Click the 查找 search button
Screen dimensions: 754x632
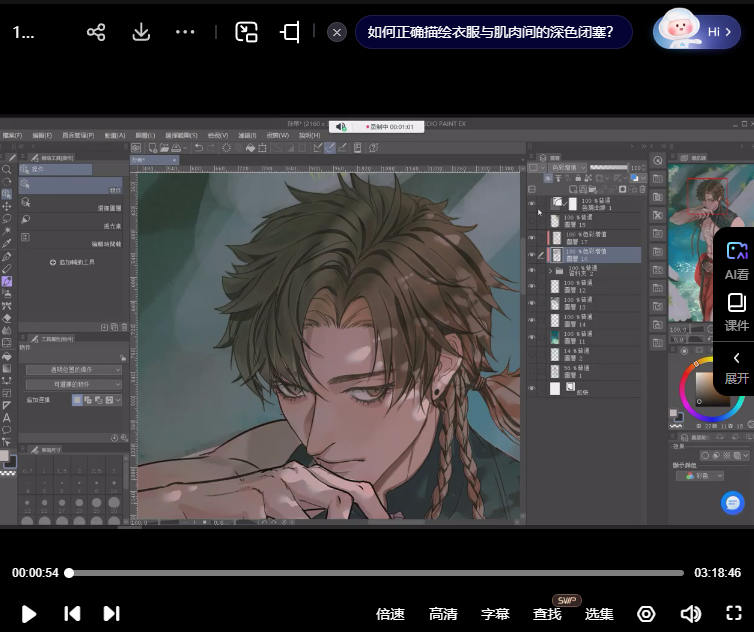click(547, 614)
